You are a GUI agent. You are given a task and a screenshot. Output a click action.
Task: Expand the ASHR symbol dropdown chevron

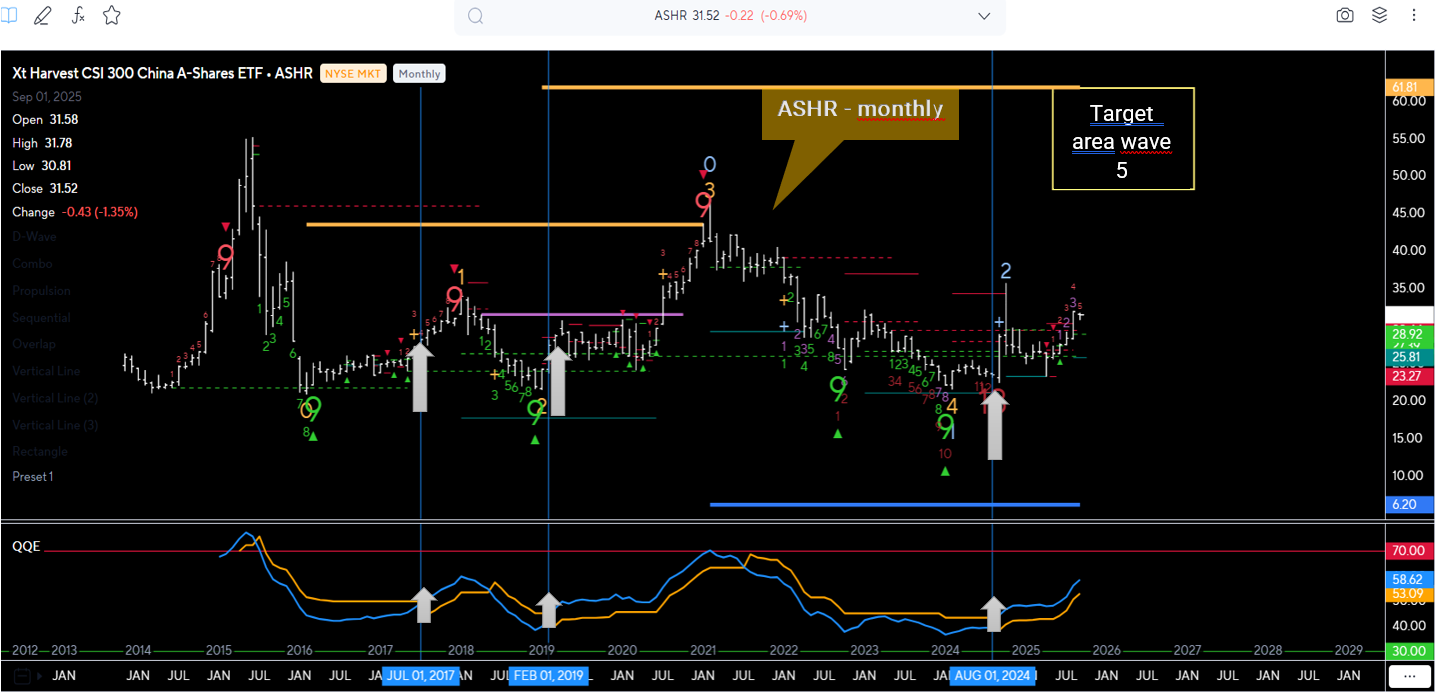[984, 16]
